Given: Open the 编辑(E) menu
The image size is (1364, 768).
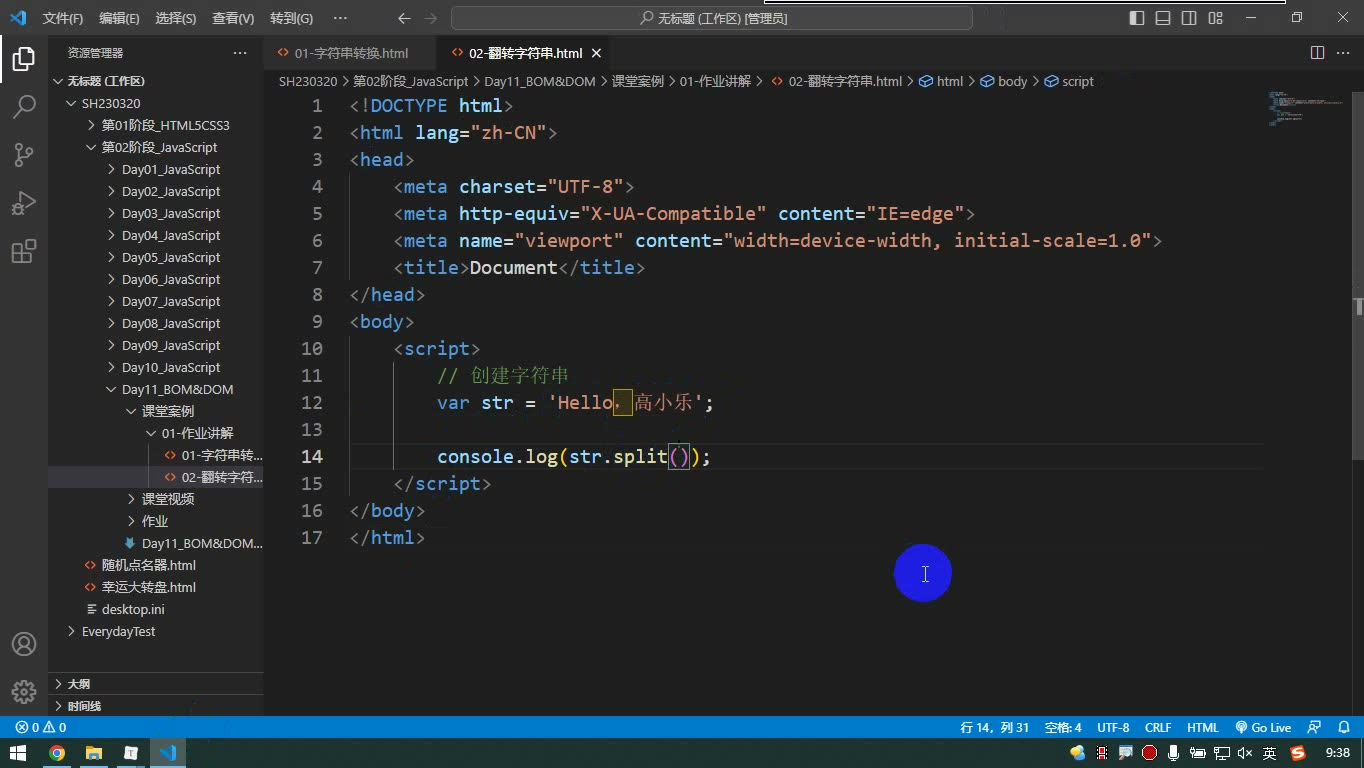Looking at the screenshot, I should (119, 18).
